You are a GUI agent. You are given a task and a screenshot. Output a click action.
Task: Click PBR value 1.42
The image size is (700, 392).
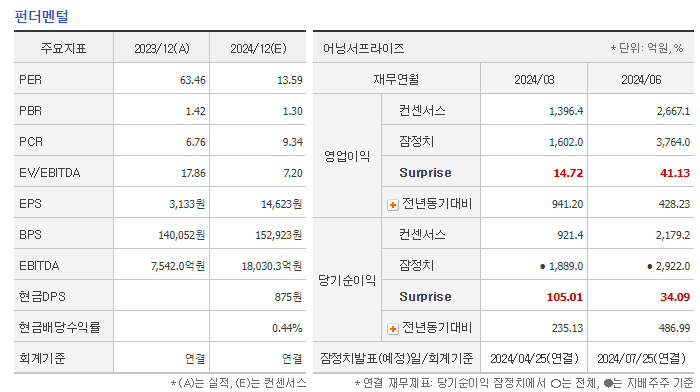196,111
